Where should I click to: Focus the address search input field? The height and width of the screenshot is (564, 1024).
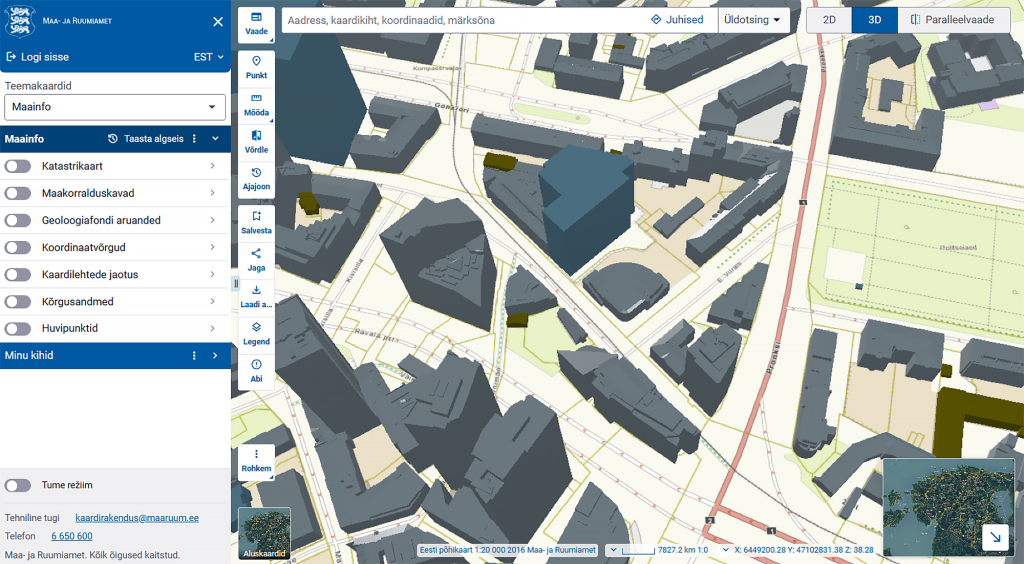pyautogui.click(x=464, y=20)
